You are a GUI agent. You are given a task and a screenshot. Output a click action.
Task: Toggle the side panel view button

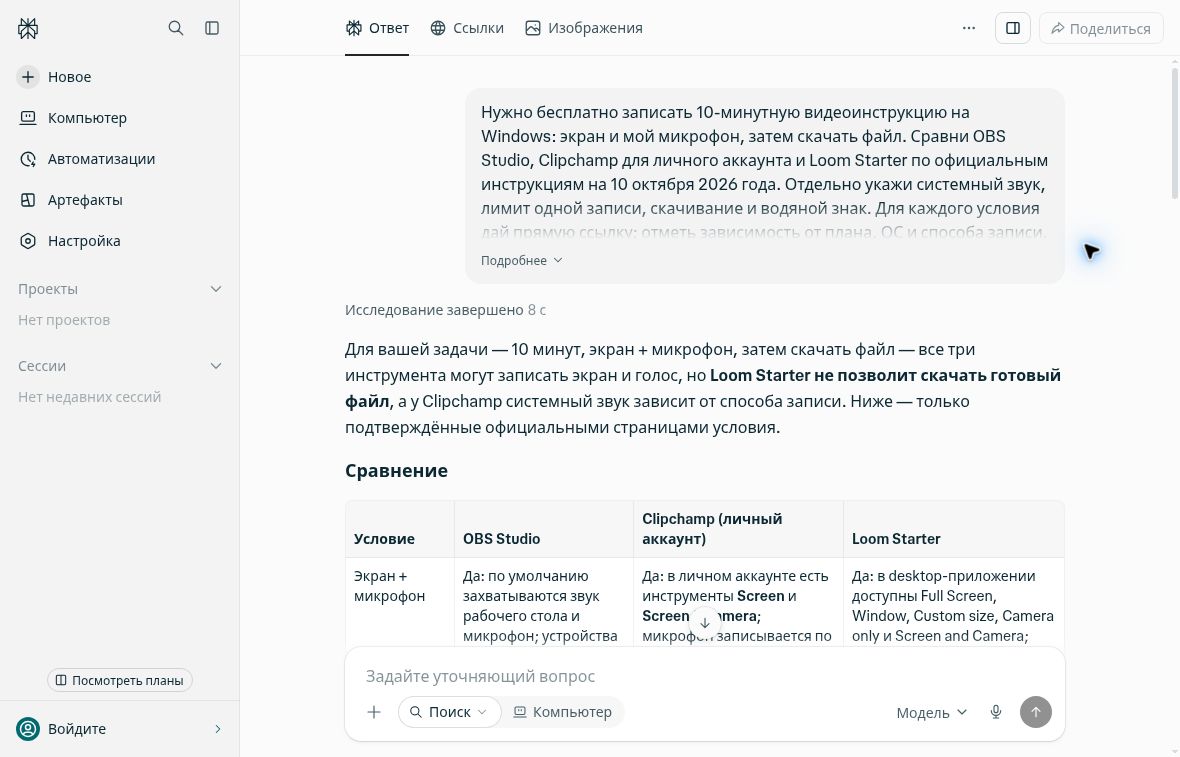tap(1013, 28)
